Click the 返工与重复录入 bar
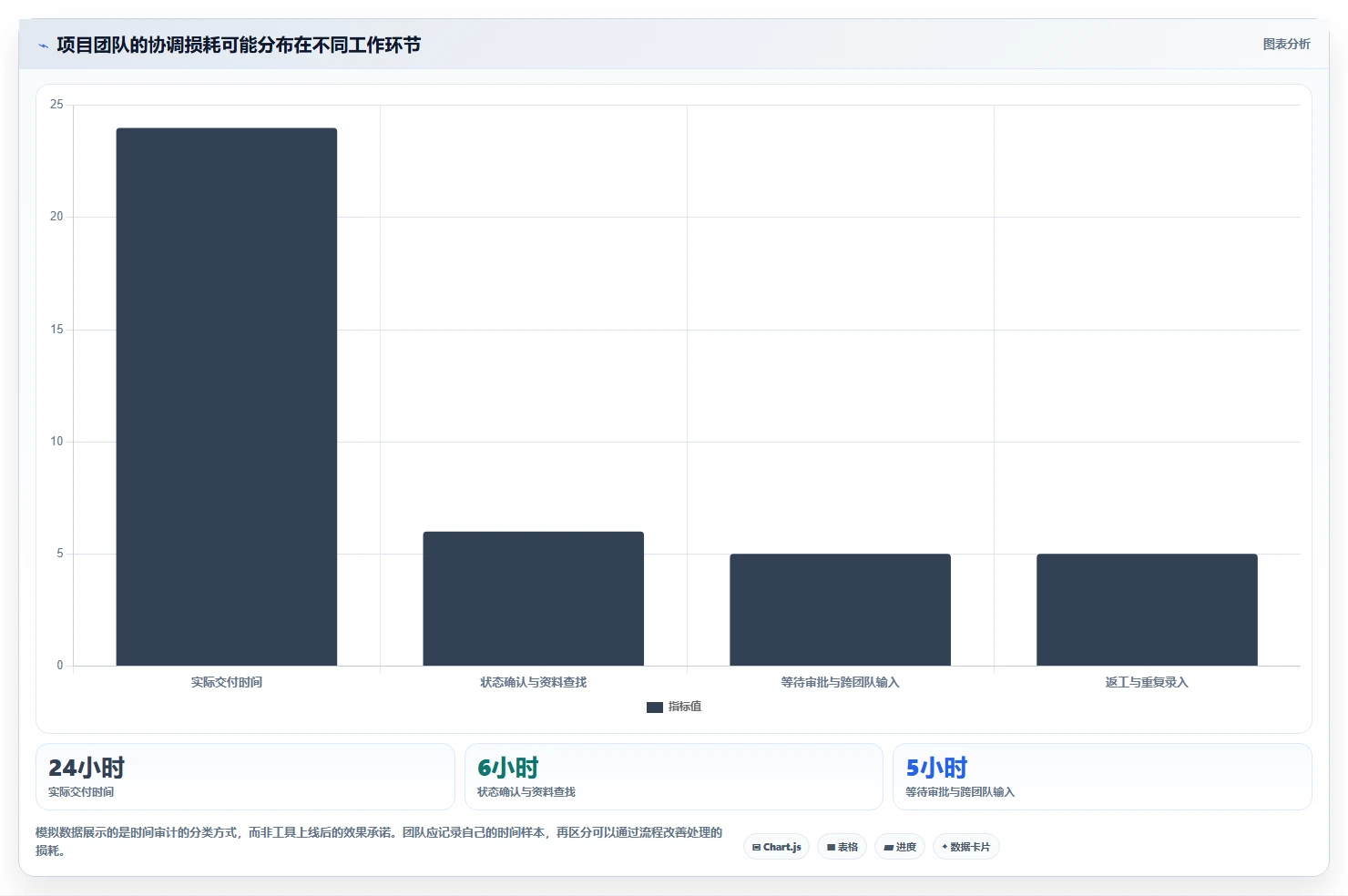This screenshot has height=896, width=1348. 1147,610
